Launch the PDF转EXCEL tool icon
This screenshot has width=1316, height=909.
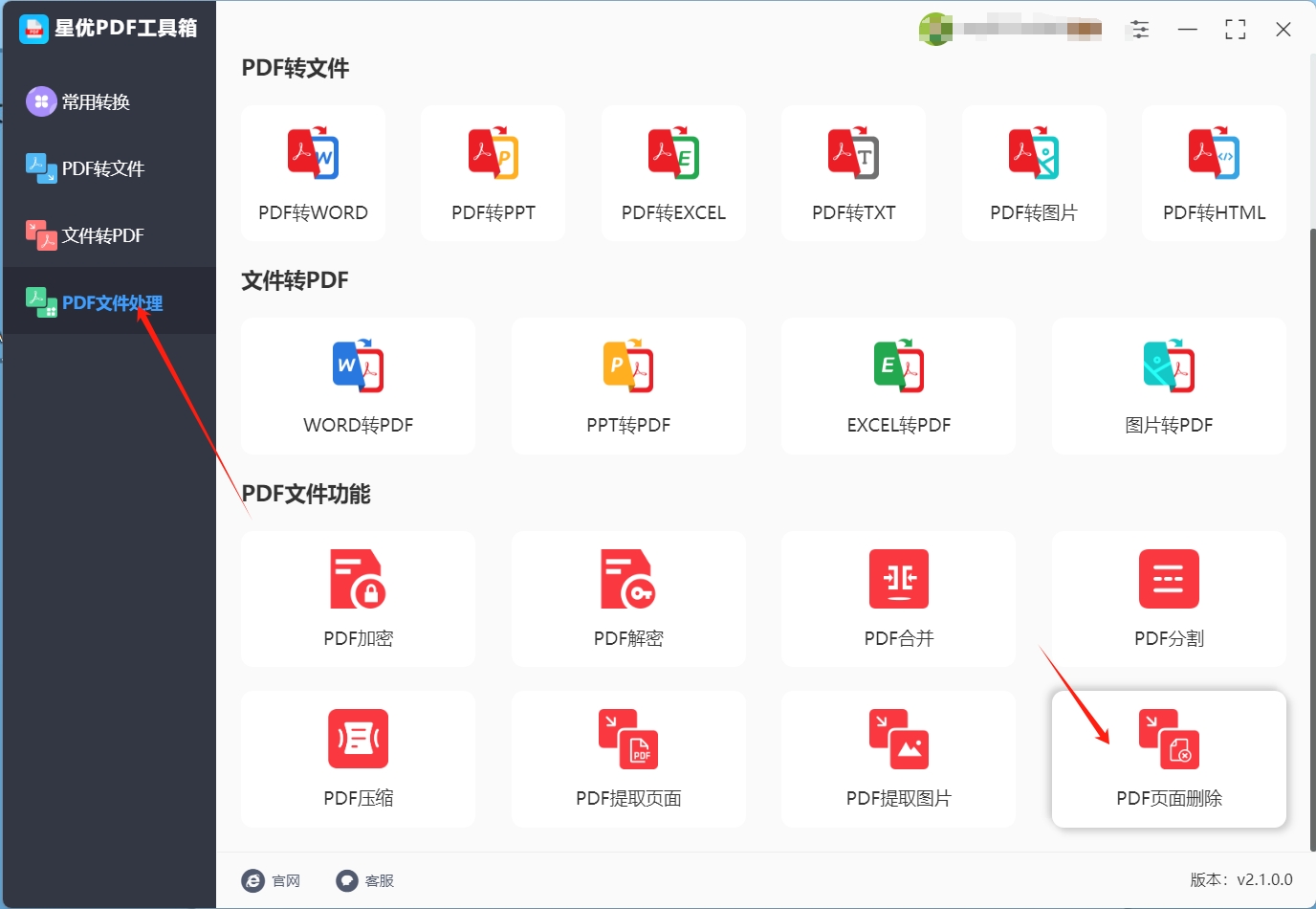(673, 152)
